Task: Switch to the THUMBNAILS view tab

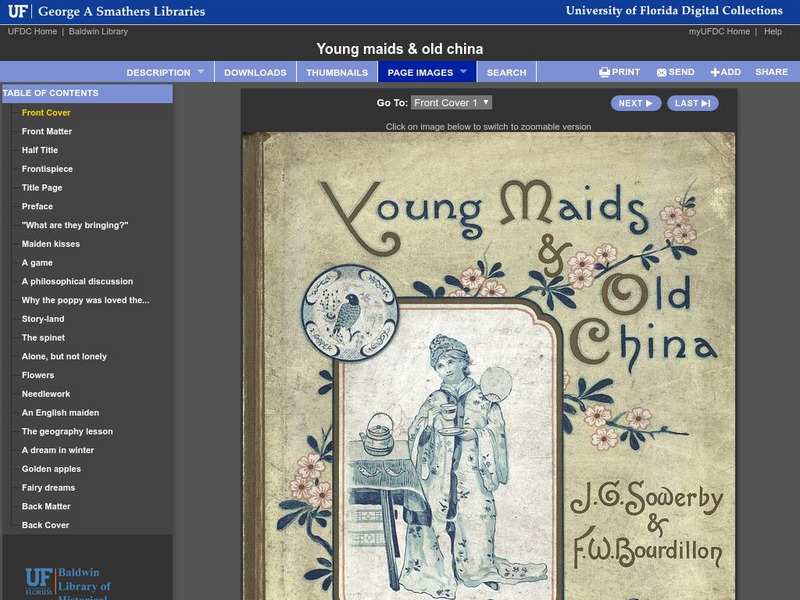Action: [x=341, y=72]
